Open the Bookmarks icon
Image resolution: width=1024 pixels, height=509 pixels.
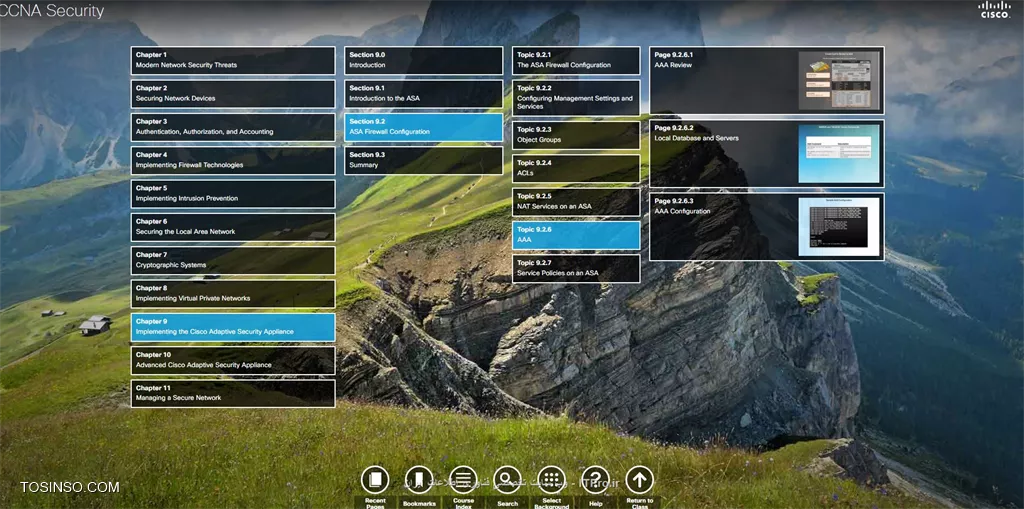click(x=419, y=480)
